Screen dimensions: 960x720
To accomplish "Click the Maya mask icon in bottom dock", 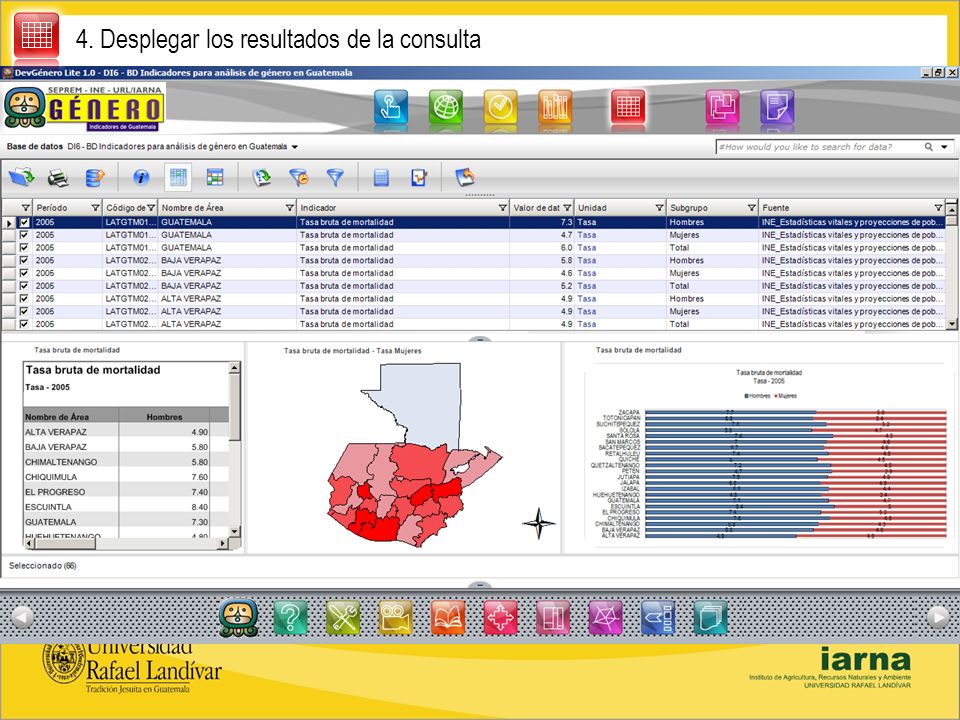I will pyautogui.click(x=239, y=617).
